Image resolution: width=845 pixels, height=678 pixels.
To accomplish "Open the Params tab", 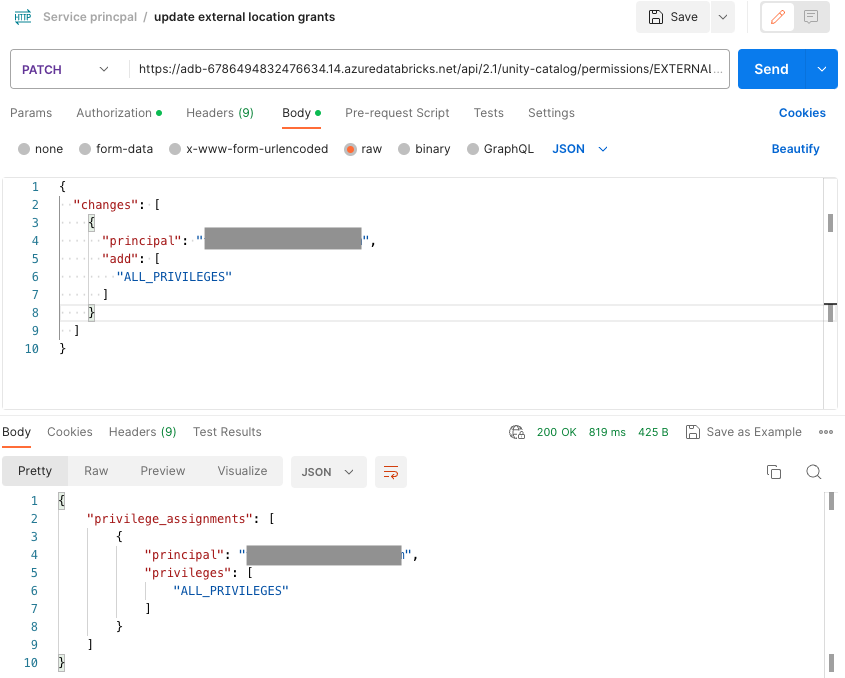I will (x=31, y=113).
